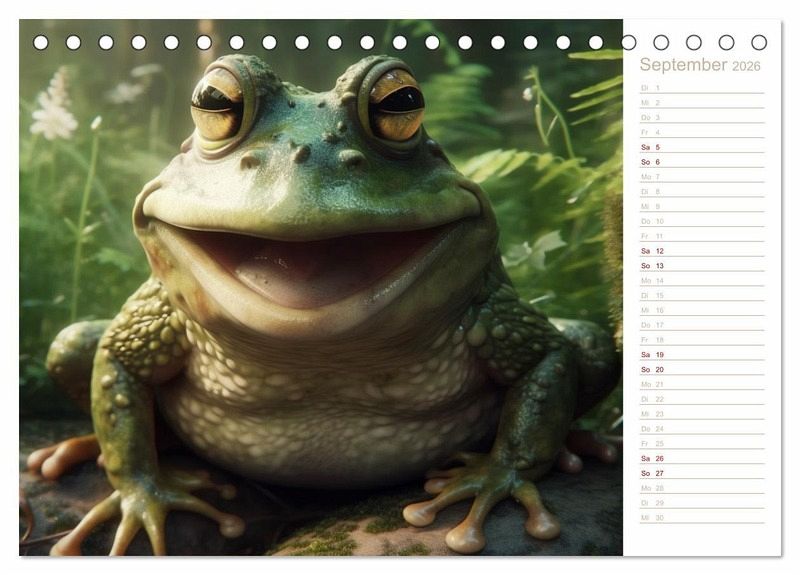The width and height of the screenshot is (800, 575).
Task: Select the Di 22 date row
Action: [702, 398]
